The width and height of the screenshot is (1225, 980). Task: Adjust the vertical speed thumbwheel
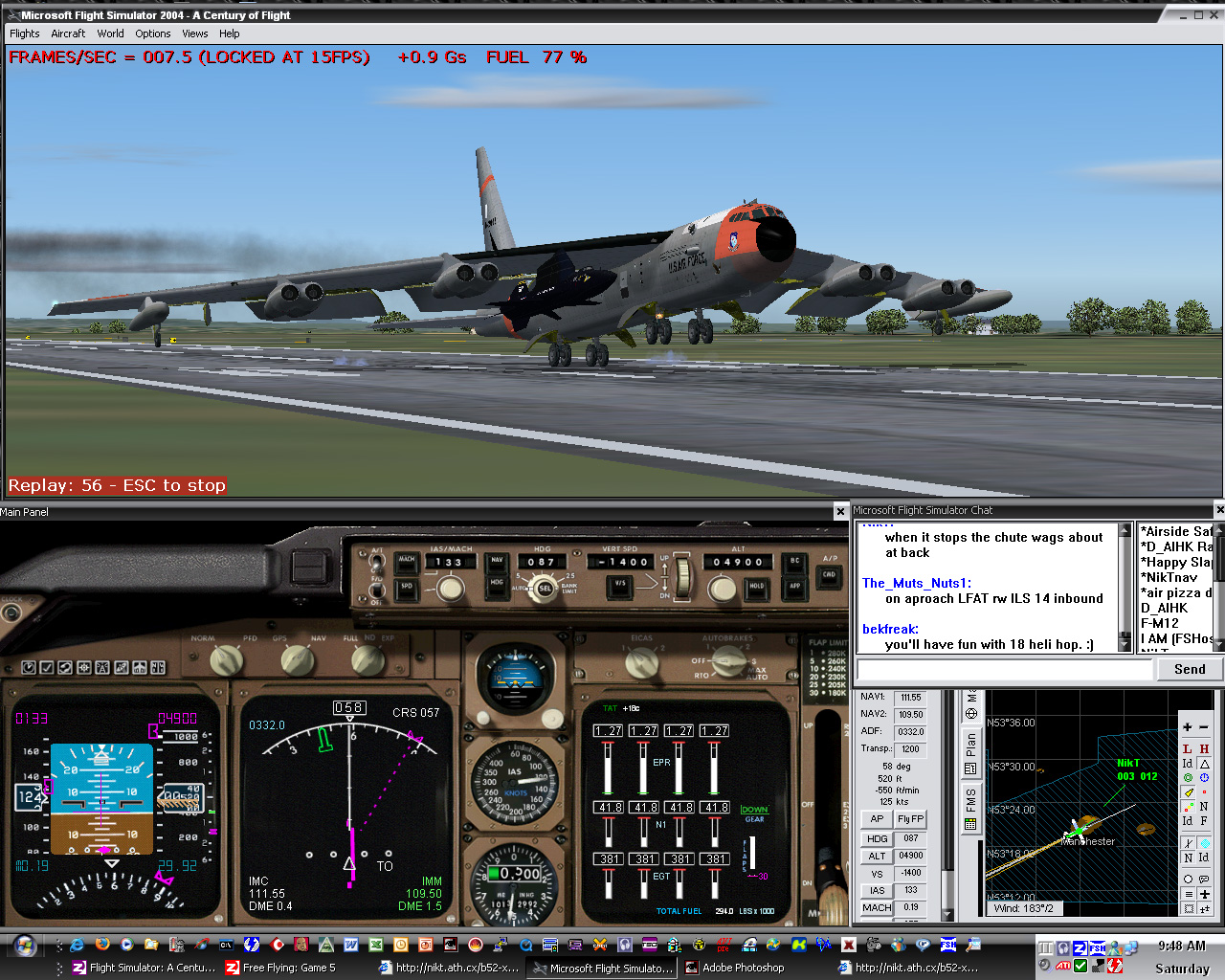click(x=682, y=578)
